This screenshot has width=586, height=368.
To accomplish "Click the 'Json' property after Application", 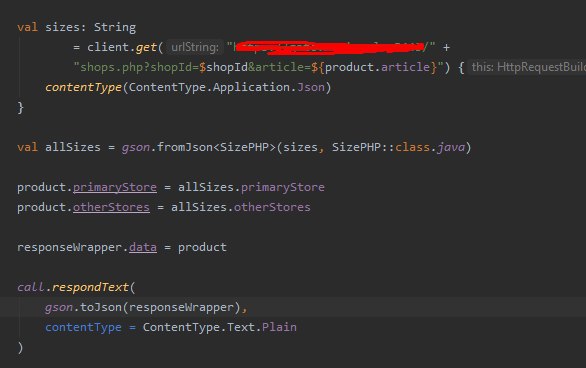I will [311, 87].
